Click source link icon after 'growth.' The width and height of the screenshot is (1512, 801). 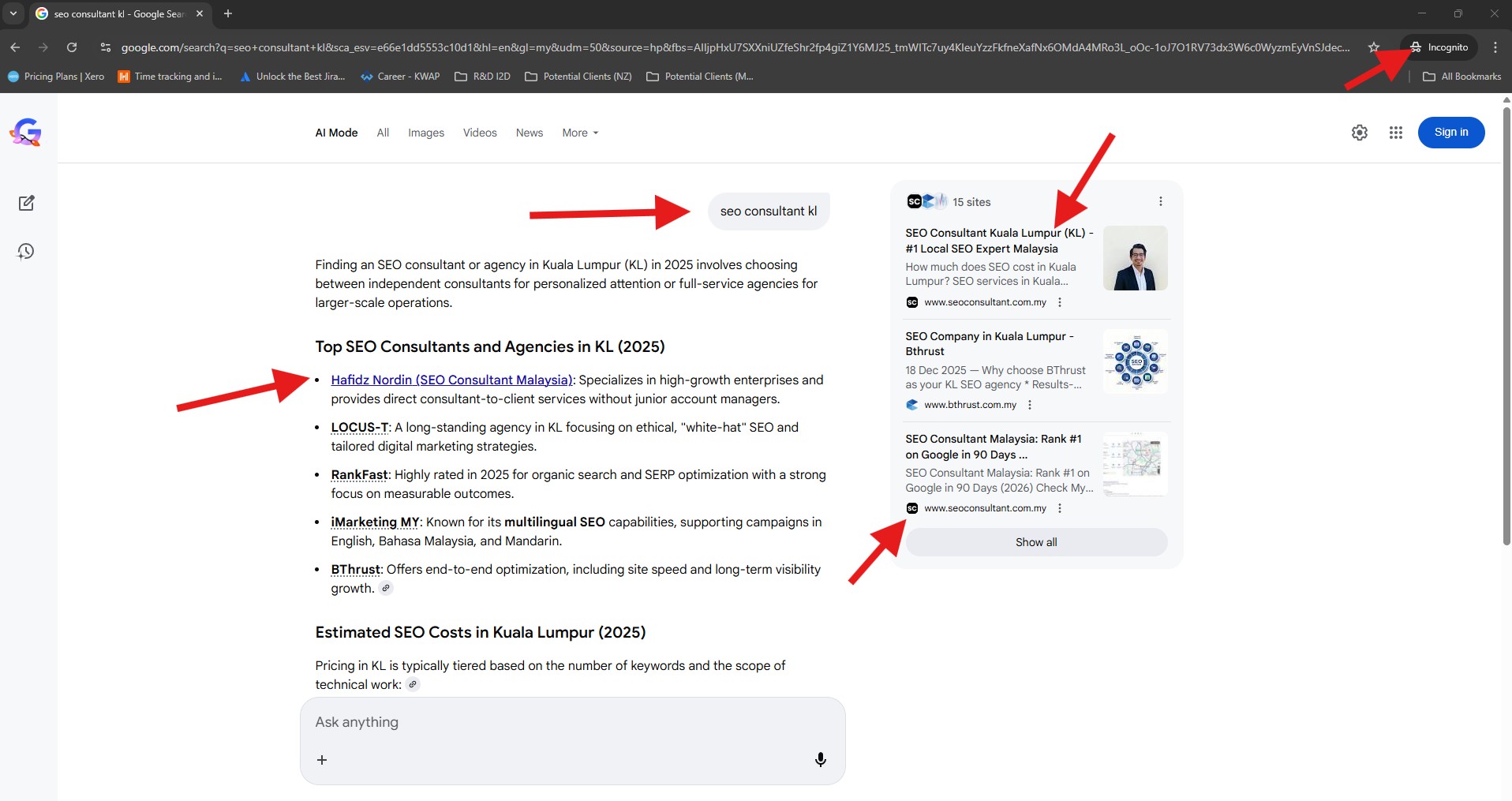[386, 588]
